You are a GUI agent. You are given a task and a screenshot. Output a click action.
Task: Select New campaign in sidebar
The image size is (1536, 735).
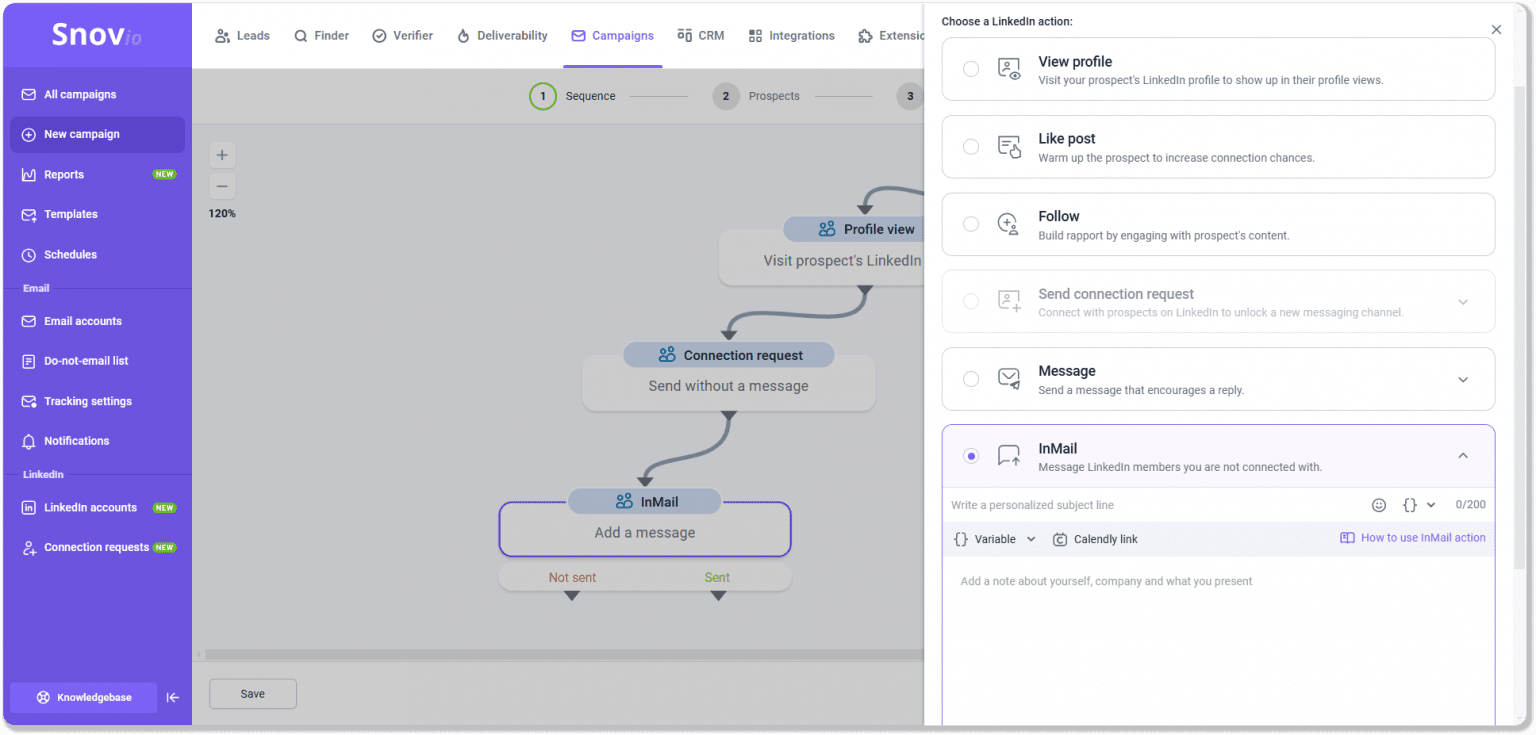[x=97, y=134]
